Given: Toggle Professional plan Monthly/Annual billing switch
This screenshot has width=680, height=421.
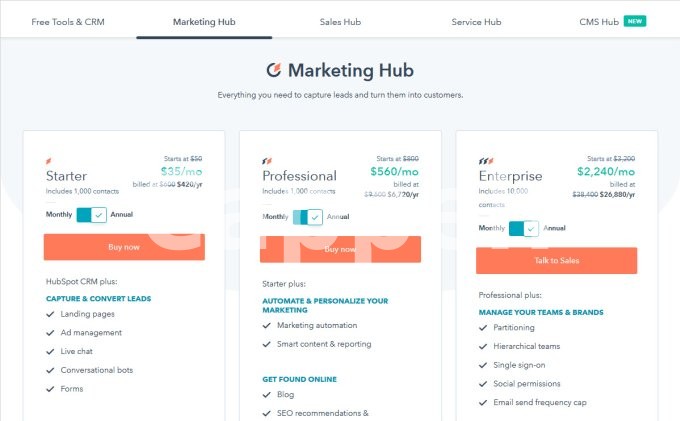Looking at the screenshot, I should click(308, 217).
